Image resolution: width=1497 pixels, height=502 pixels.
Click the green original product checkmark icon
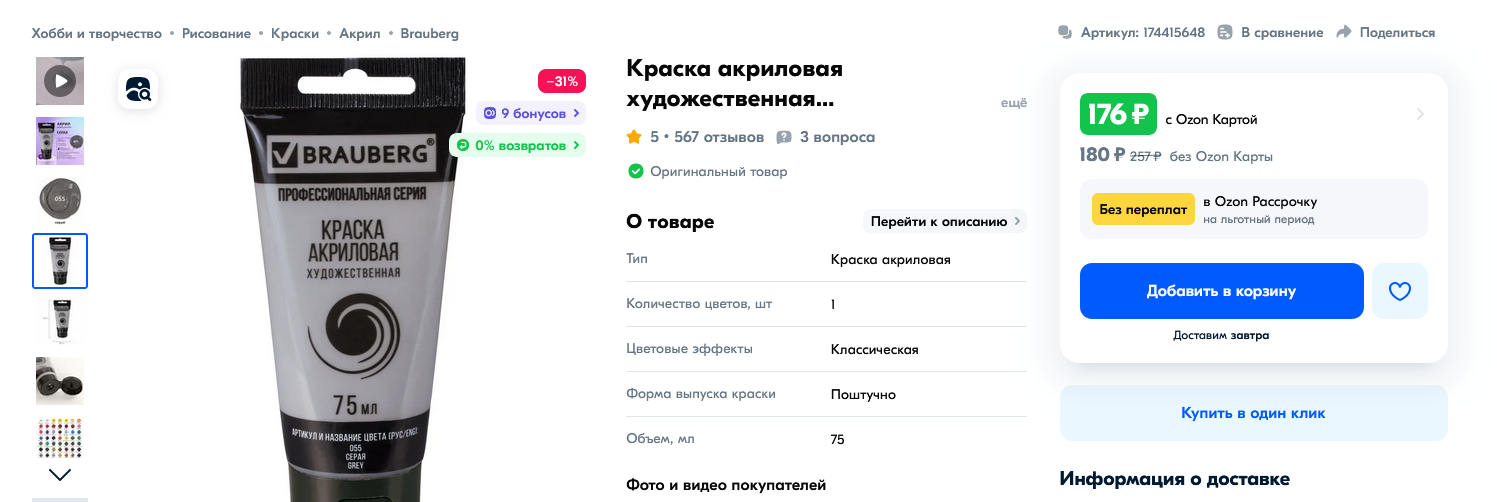tap(635, 171)
